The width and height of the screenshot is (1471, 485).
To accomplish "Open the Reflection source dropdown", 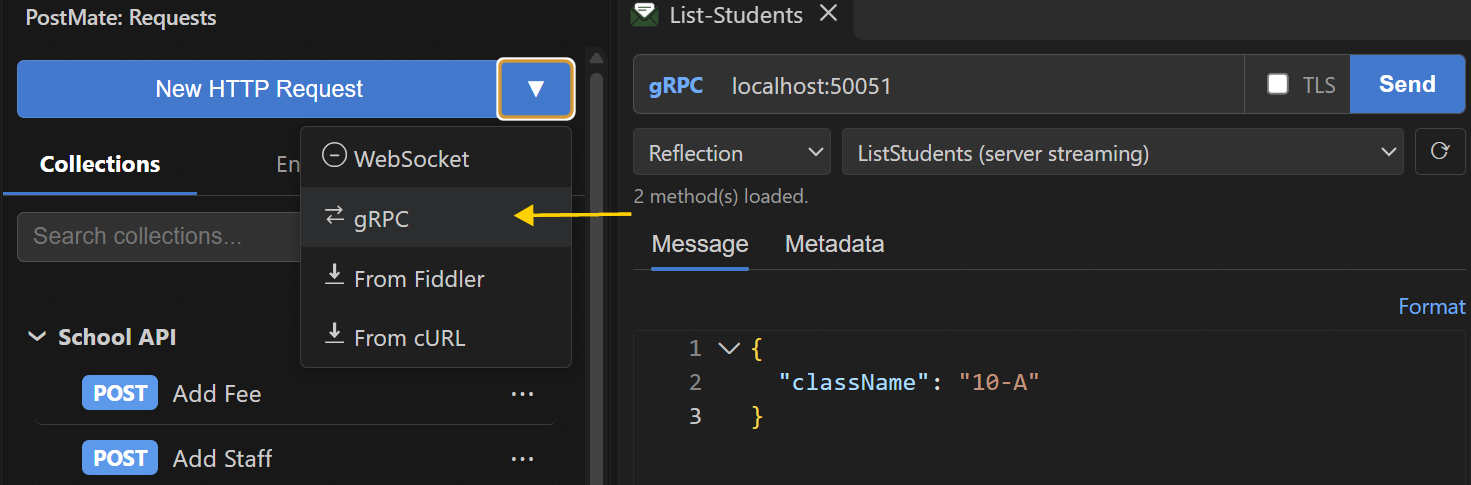I will click(x=732, y=153).
